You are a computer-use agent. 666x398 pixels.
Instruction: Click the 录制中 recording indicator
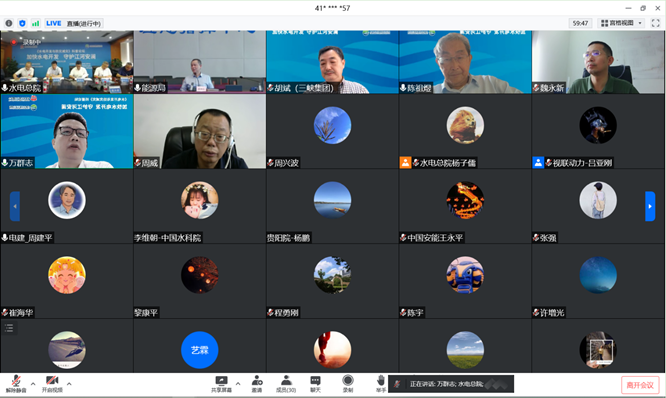27,42
